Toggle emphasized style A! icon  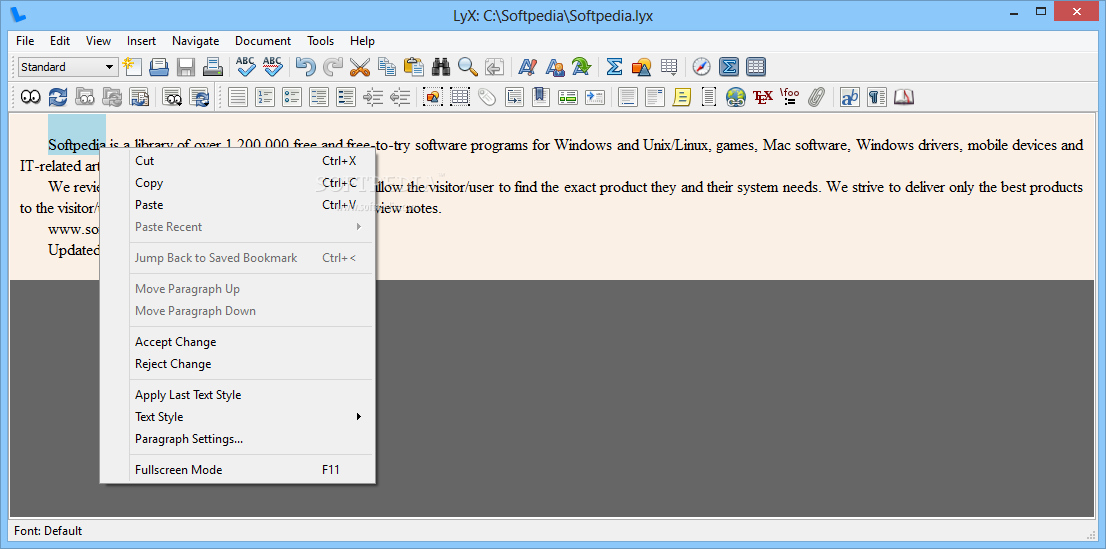click(x=528, y=67)
